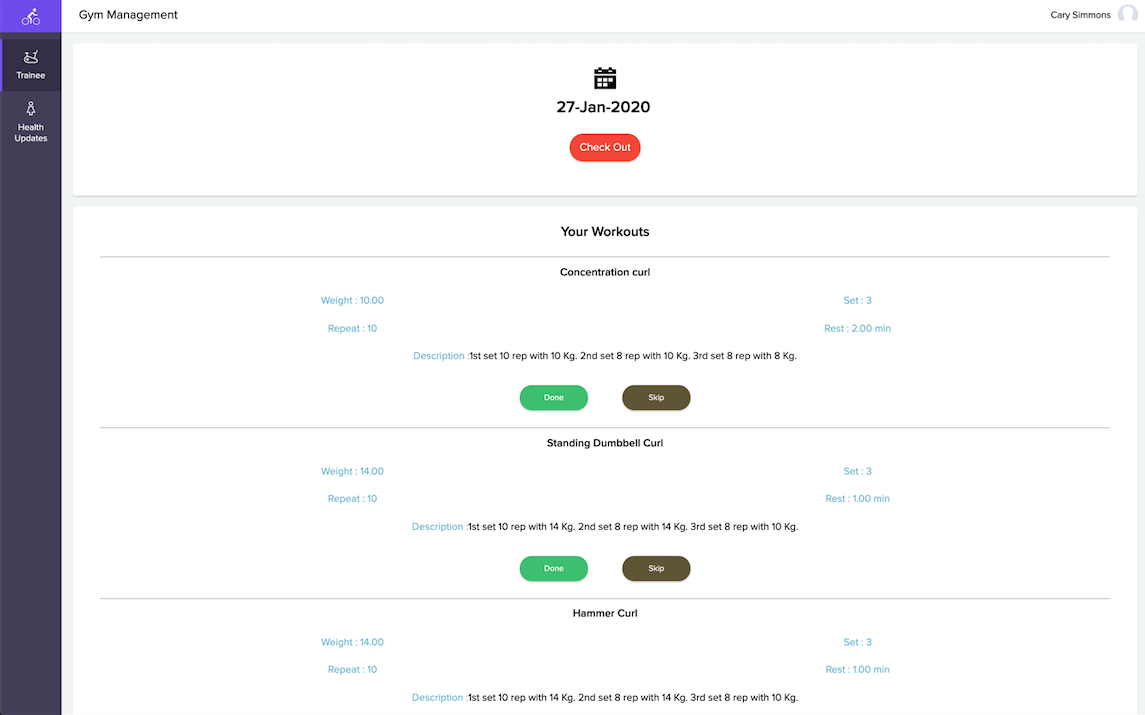Click the Standing Dumbbell Curl title
The image size is (1145, 715).
coord(605,443)
